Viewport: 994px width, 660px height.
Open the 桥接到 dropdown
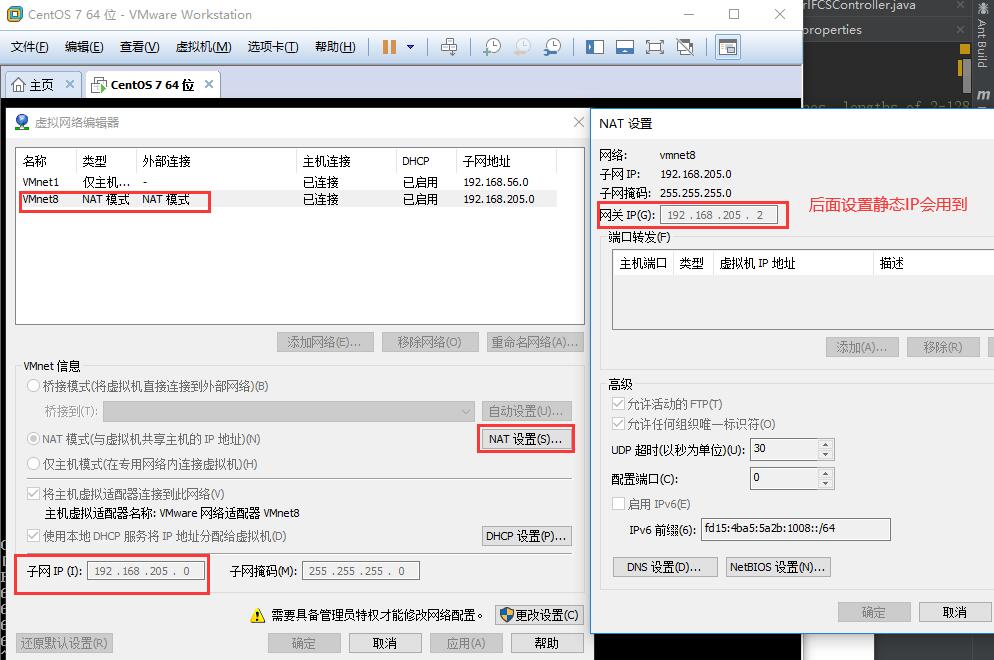(x=288, y=411)
